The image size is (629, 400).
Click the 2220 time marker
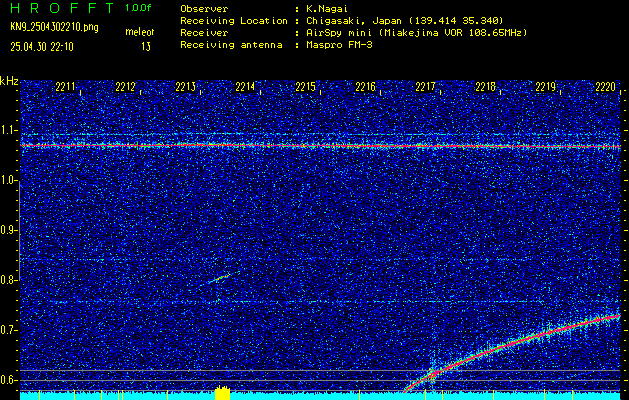tap(605, 87)
